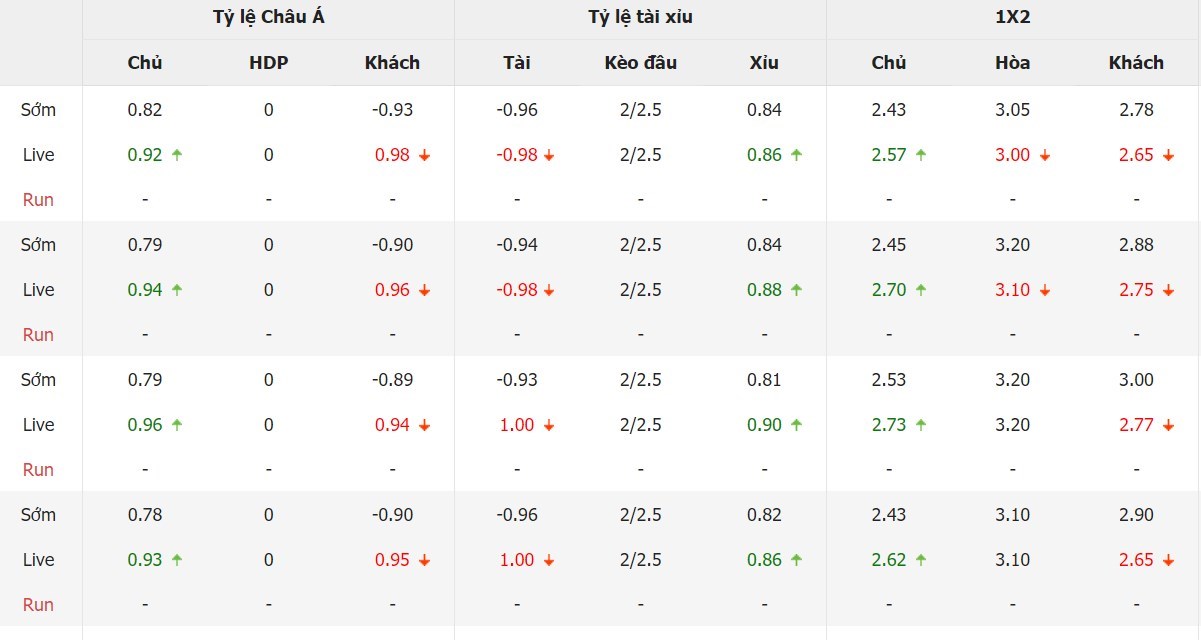Click the Kèo đầu column header
The height and width of the screenshot is (640, 1201).
[640, 62]
